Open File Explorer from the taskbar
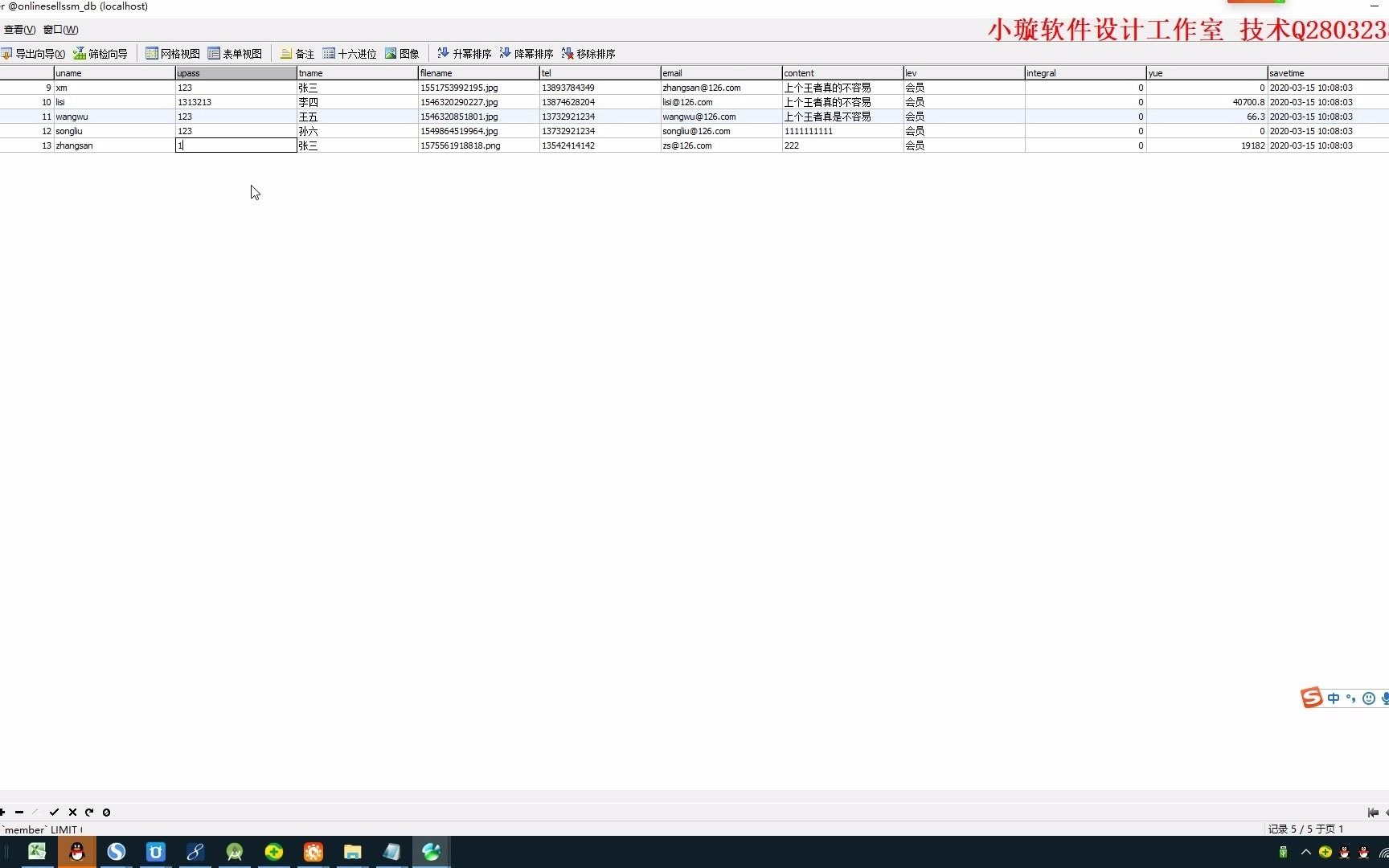 tap(353, 852)
